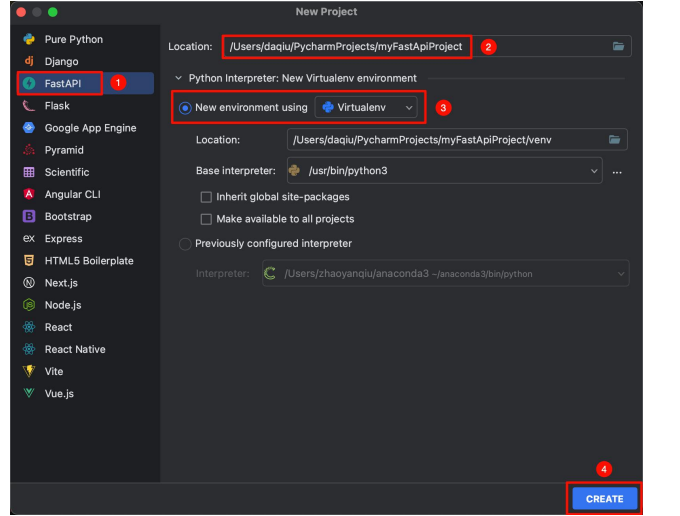The width and height of the screenshot is (680, 516).
Task: Click the /usr/bin/python3 interpreter text
Action: click(348, 171)
